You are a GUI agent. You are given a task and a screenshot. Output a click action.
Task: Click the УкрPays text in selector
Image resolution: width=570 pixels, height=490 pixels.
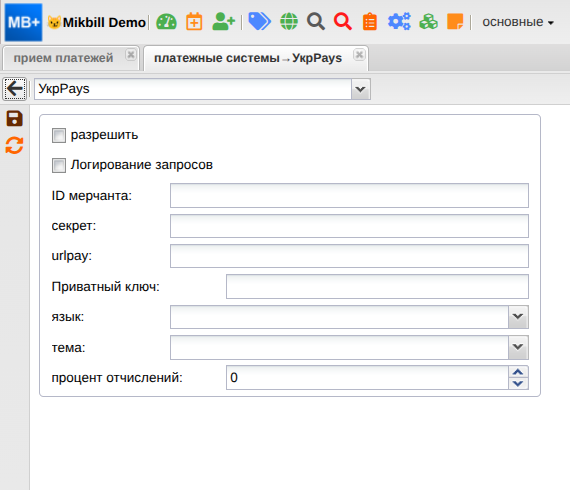click(x=64, y=89)
